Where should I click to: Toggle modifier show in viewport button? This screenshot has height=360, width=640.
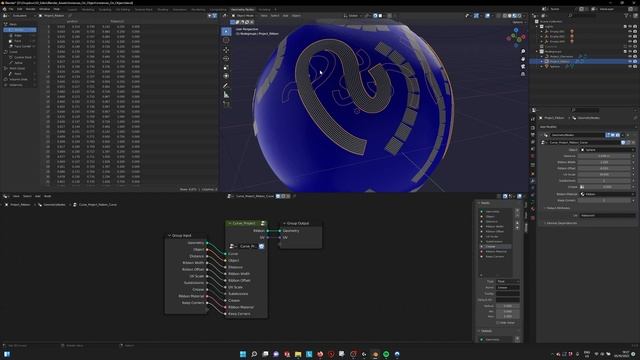coord(613,135)
